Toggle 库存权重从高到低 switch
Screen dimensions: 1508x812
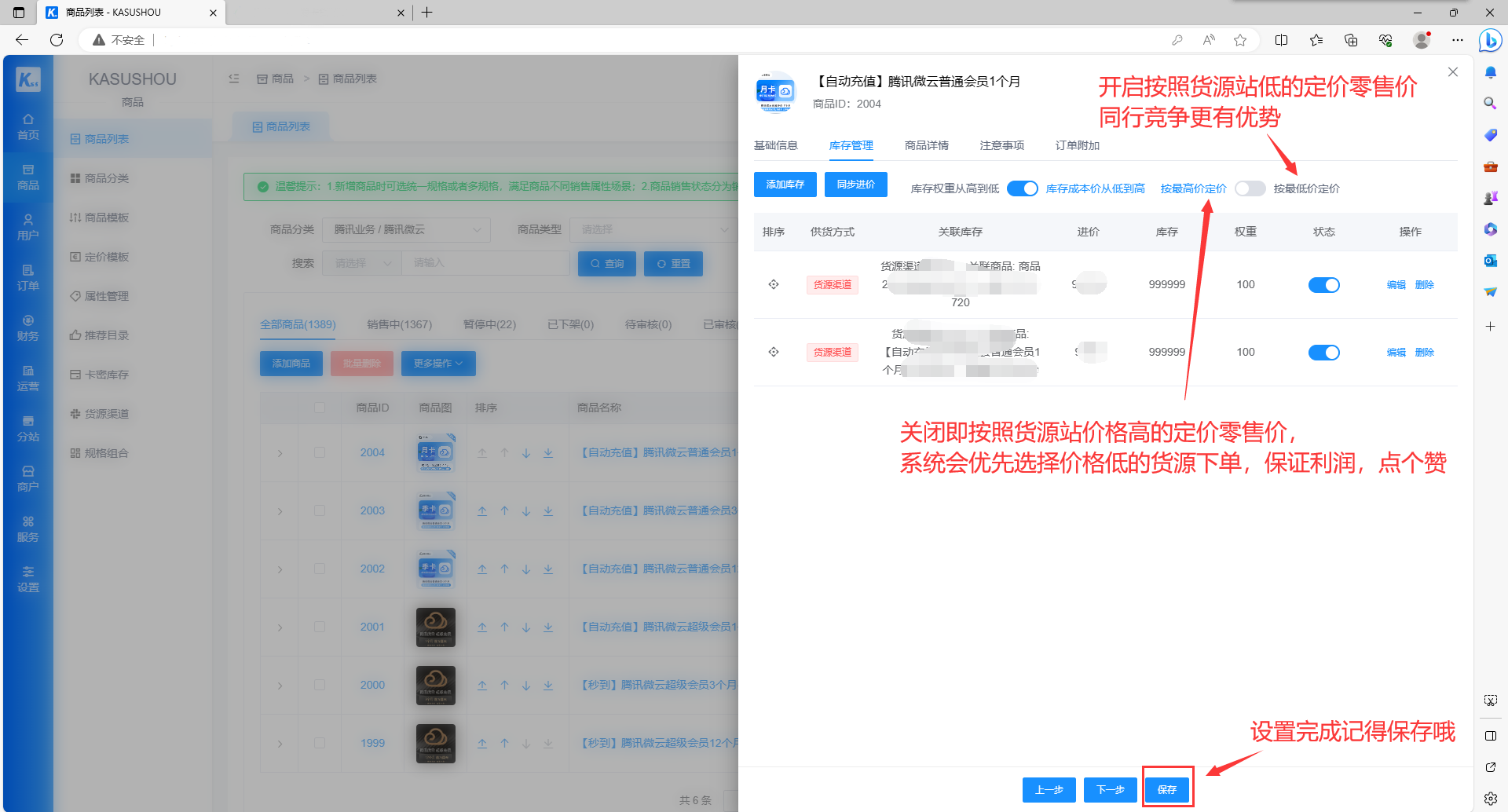(x=1023, y=188)
